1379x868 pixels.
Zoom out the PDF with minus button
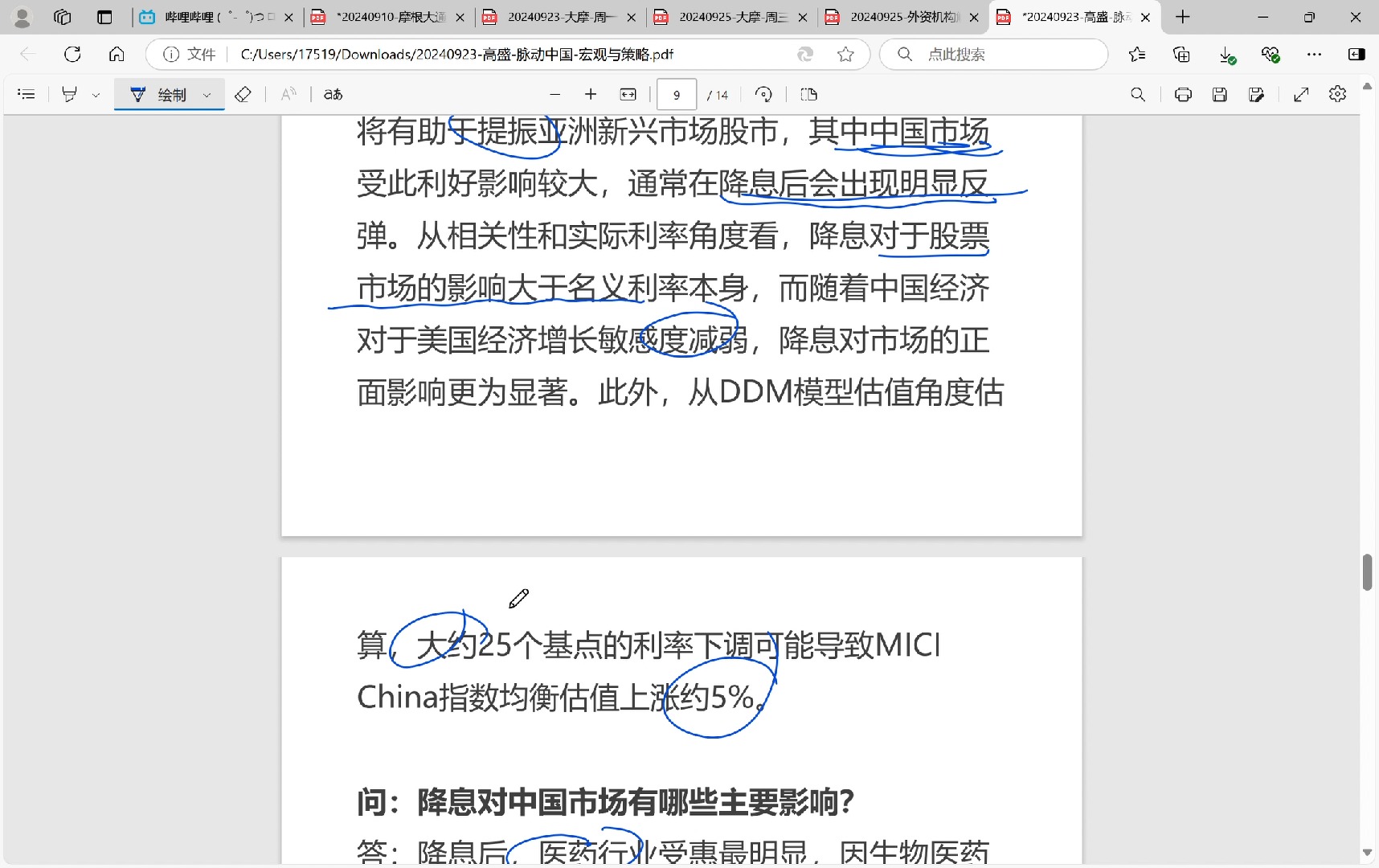point(554,95)
